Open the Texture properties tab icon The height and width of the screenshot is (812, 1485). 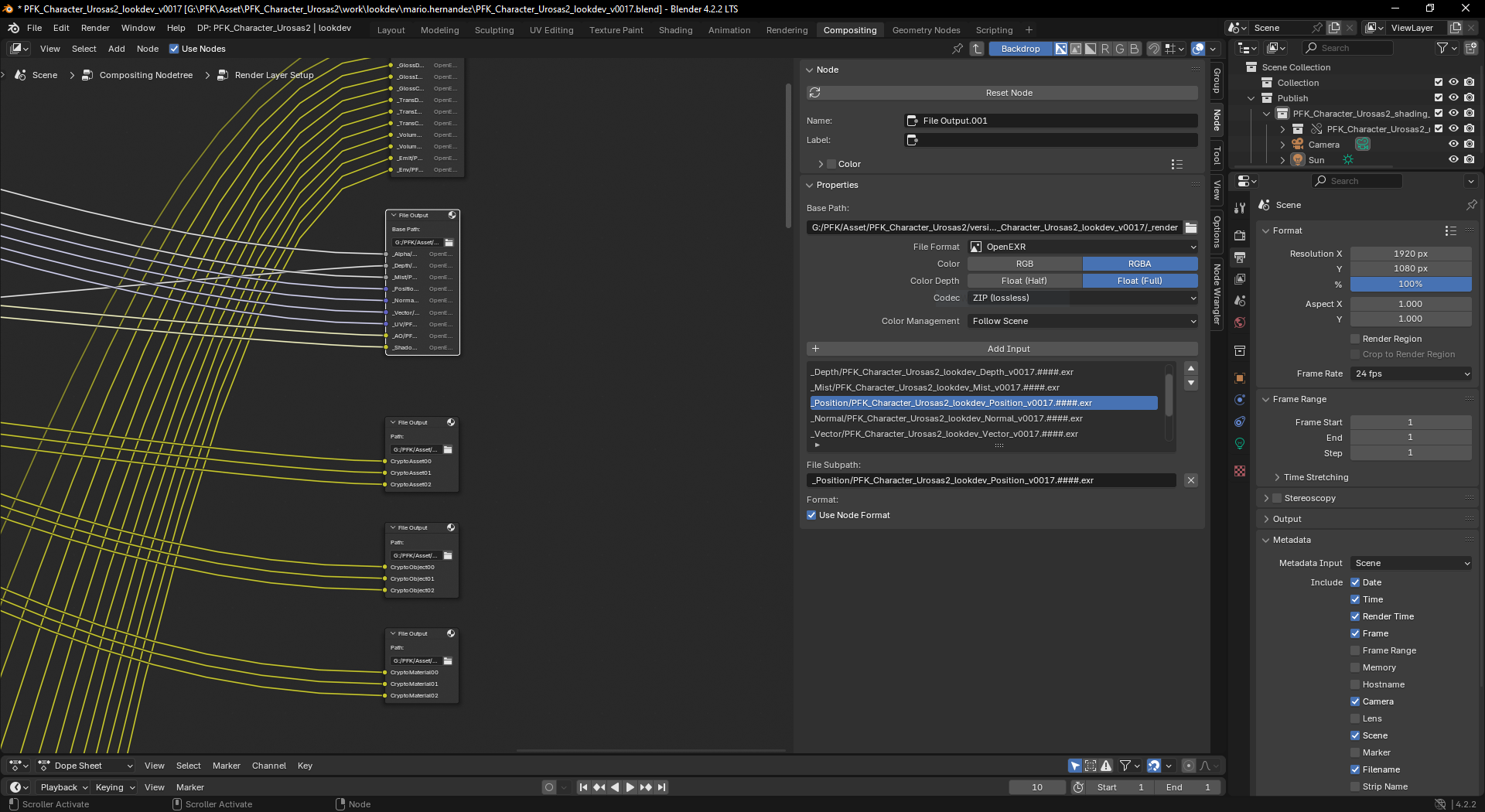(x=1240, y=471)
